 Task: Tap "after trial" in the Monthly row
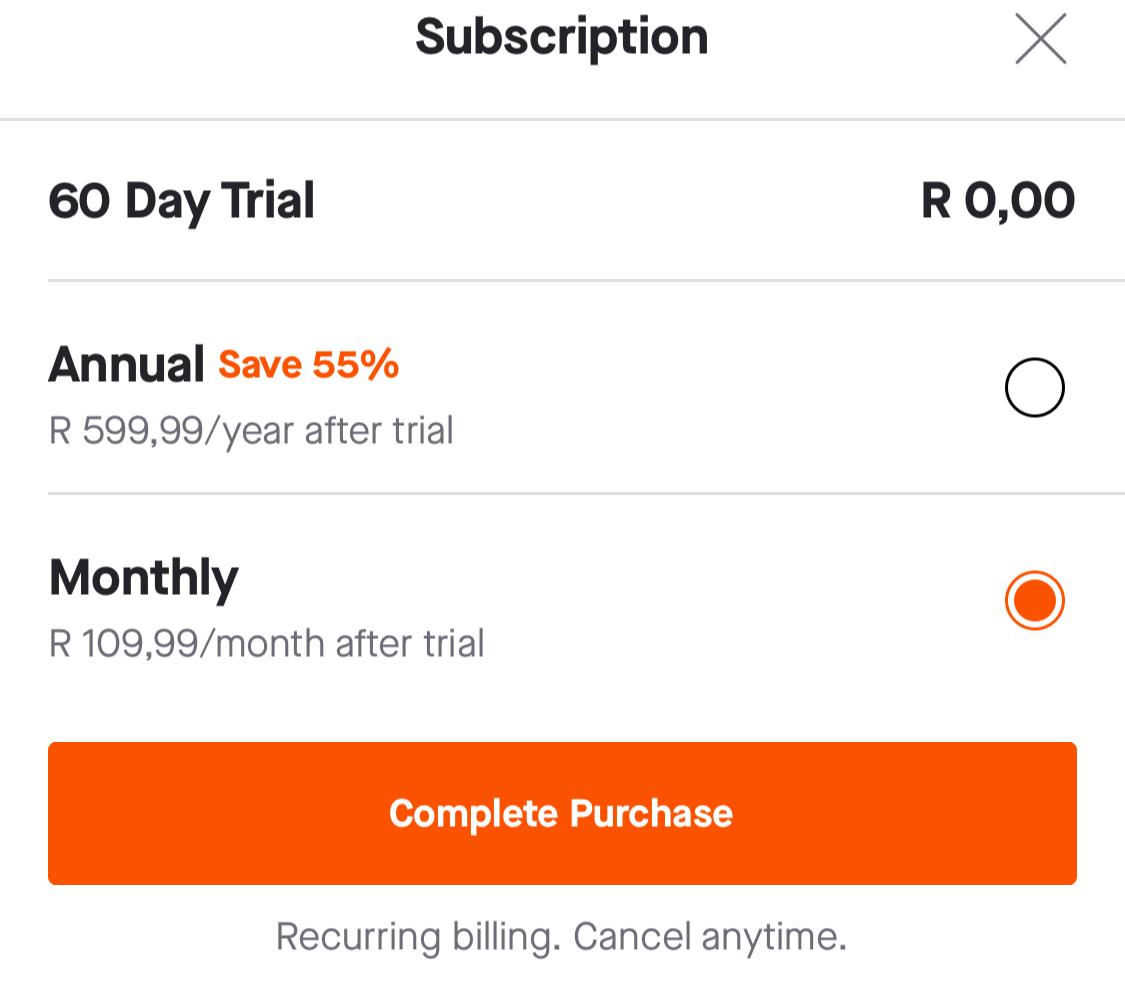pyautogui.click(x=409, y=644)
